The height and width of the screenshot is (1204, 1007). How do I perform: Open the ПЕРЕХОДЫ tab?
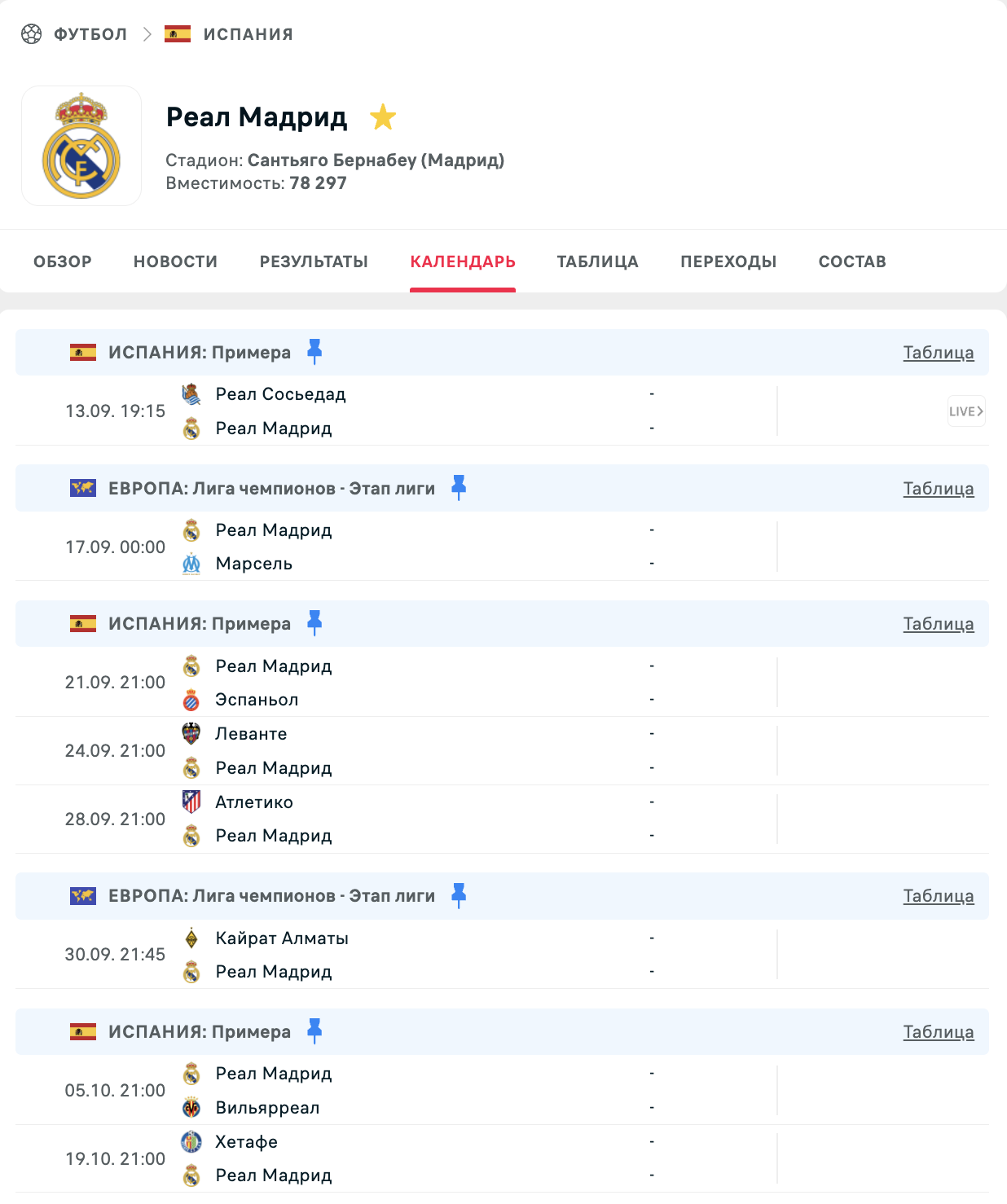728,261
